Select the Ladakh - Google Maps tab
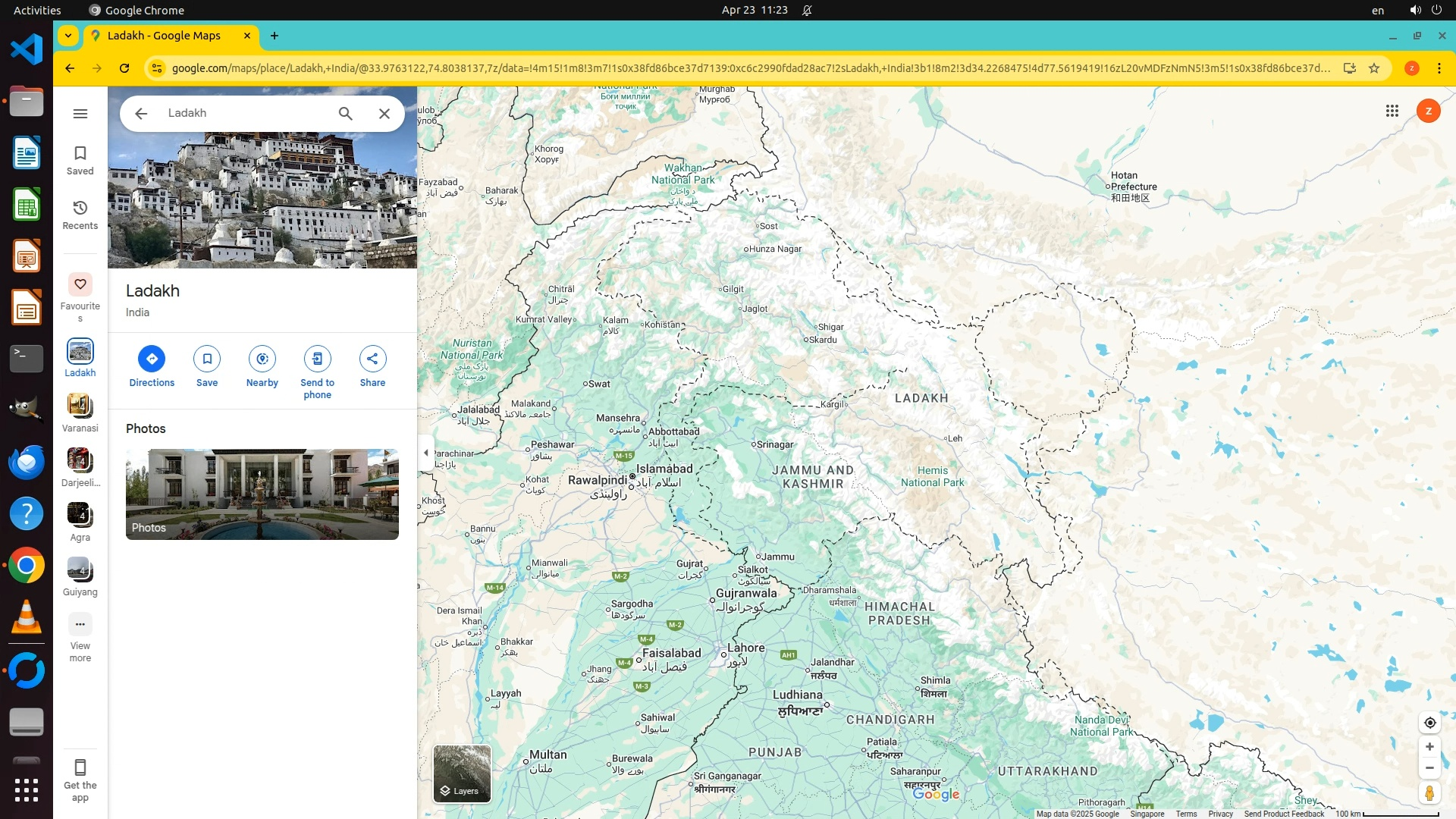The width and height of the screenshot is (1456, 819). (x=164, y=36)
